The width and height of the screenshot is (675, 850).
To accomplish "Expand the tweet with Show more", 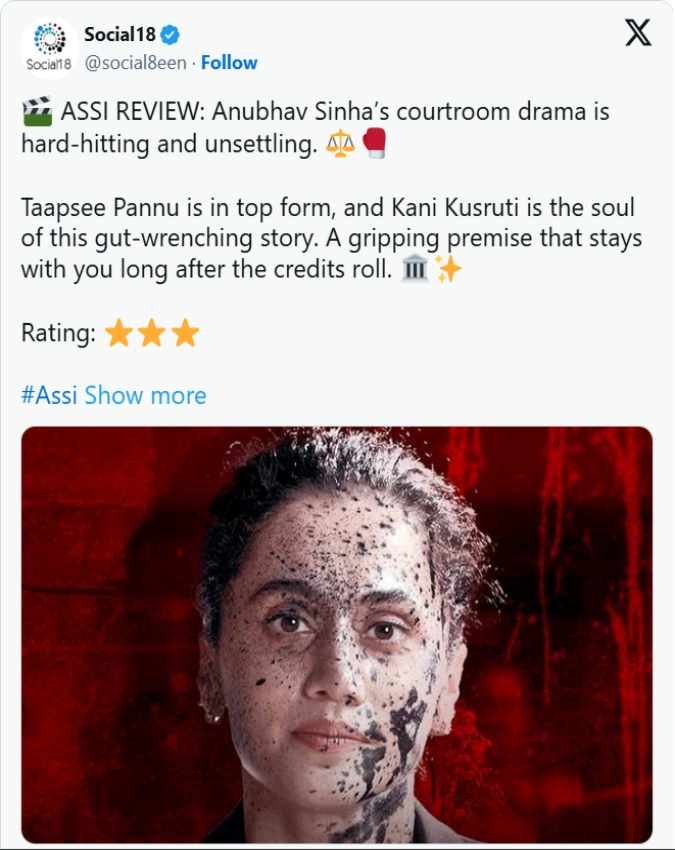I will coord(145,395).
